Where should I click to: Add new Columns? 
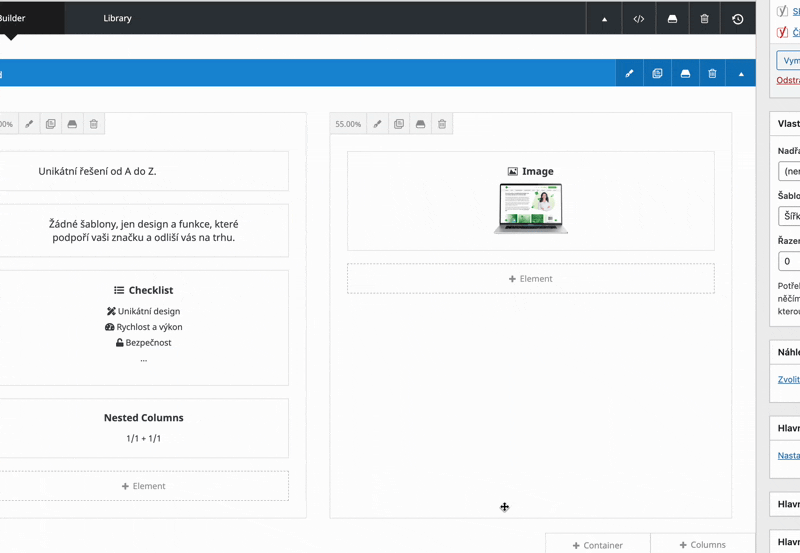(702, 544)
